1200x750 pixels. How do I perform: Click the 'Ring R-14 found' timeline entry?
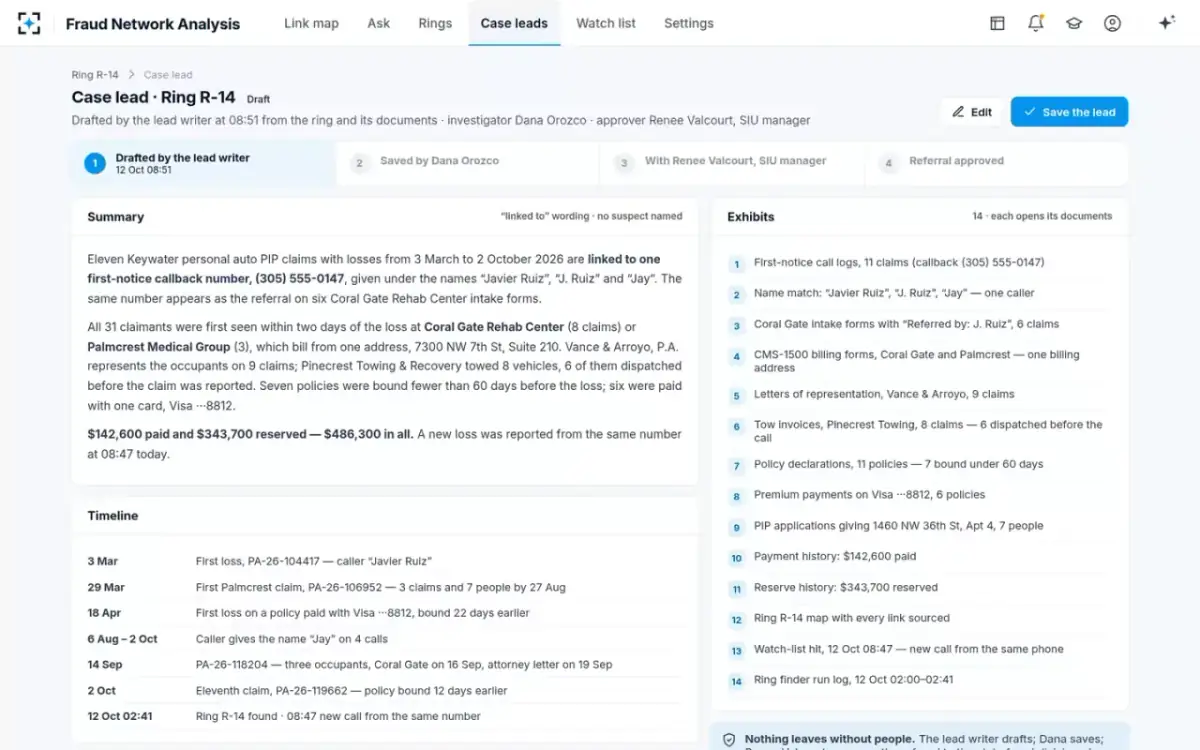tap(385, 717)
